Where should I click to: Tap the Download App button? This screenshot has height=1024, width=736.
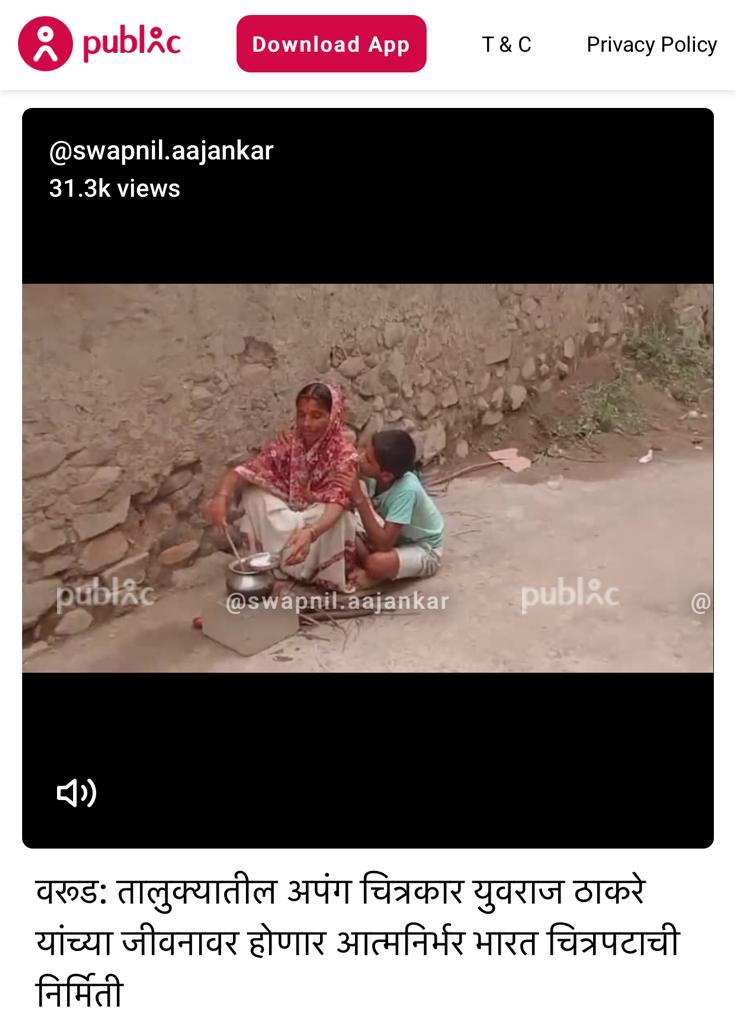(x=331, y=44)
